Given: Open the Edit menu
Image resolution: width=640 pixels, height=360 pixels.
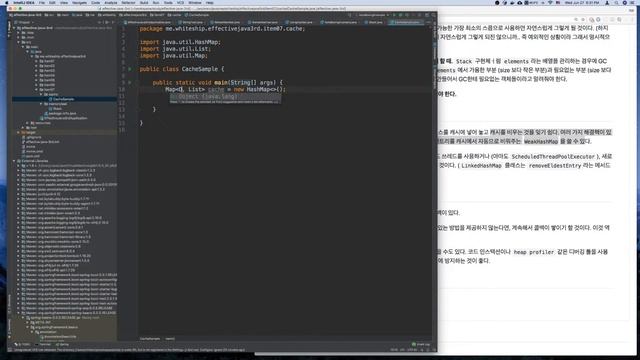Looking at the screenshot, I should coord(52,2).
